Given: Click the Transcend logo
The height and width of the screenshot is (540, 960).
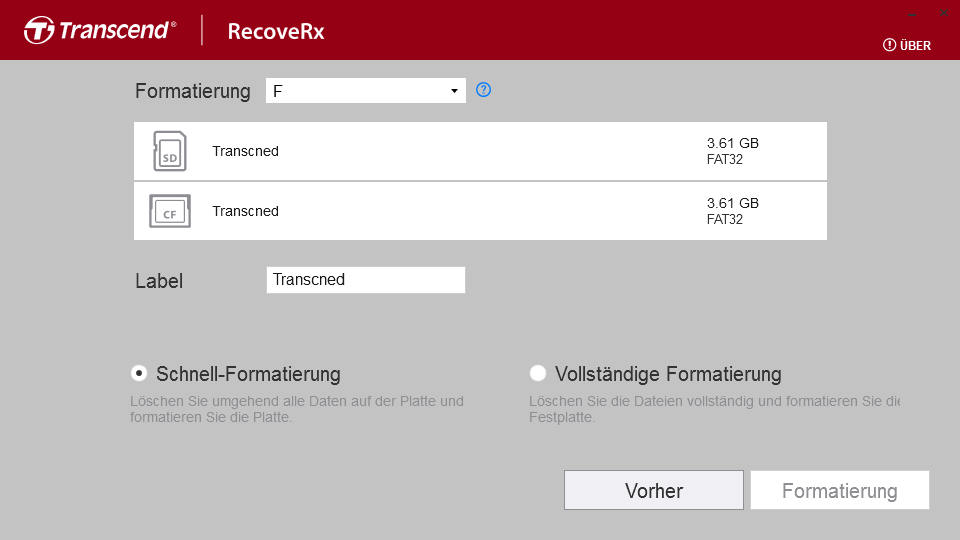Looking at the screenshot, I should (x=100, y=30).
